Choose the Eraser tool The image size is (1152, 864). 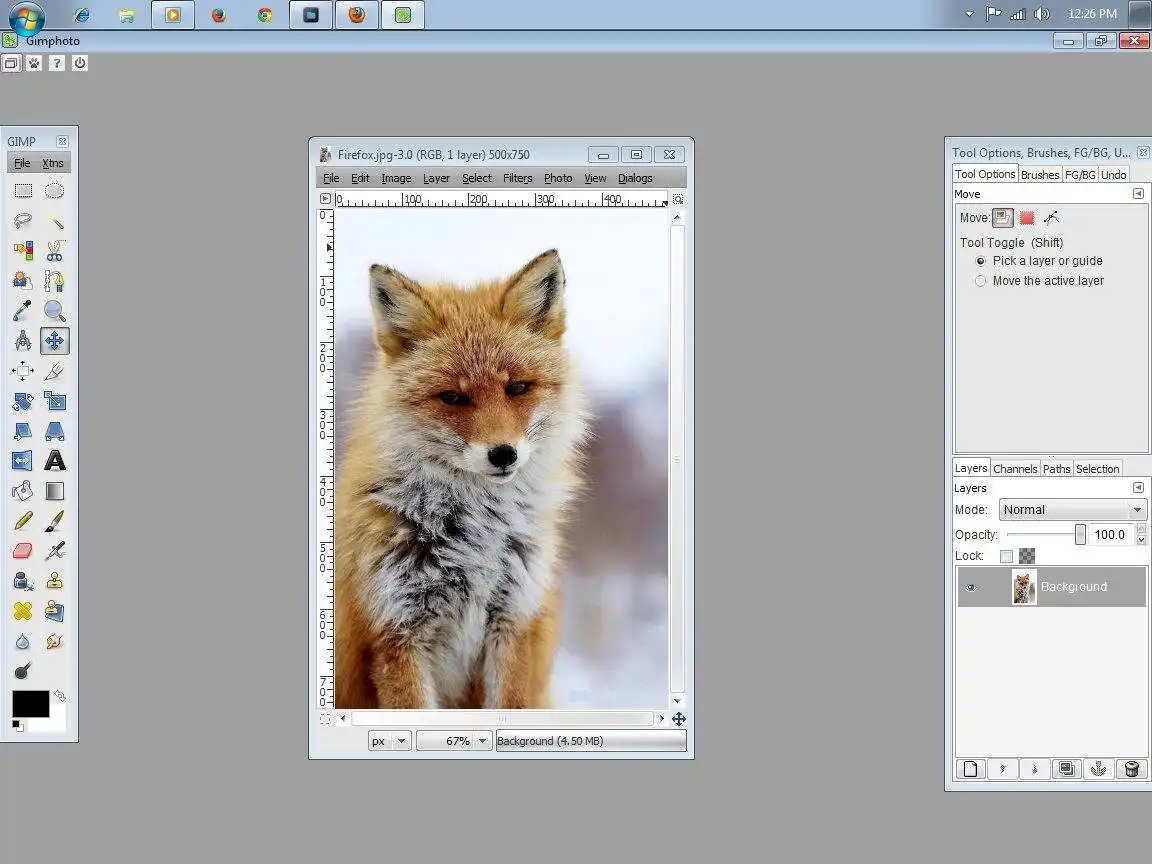pyautogui.click(x=23, y=551)
